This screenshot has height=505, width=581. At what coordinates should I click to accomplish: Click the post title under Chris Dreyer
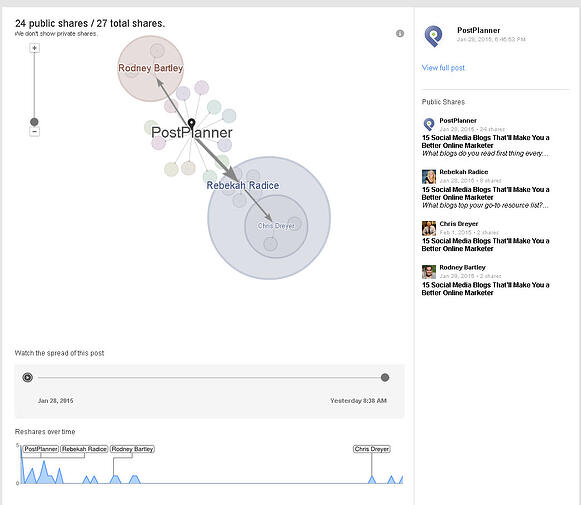click(x=485, y=245)
